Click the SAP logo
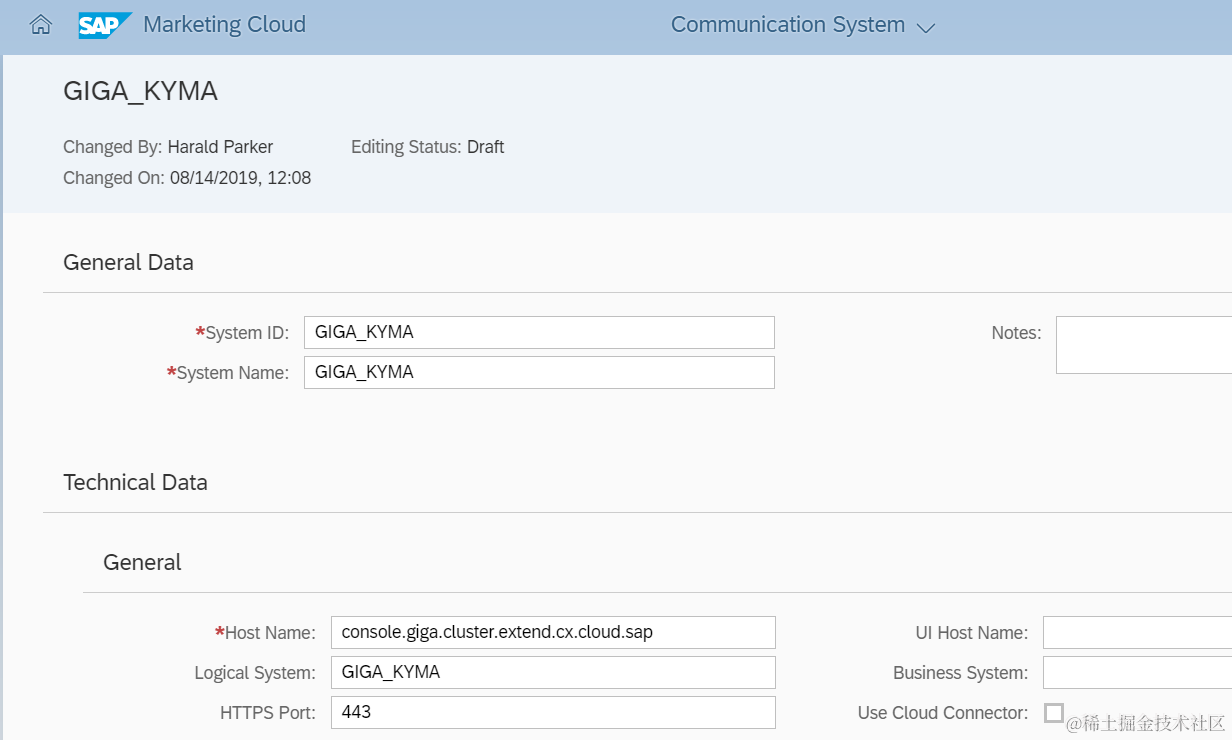Screen dimensions: 1232x740 click(105, 25)
